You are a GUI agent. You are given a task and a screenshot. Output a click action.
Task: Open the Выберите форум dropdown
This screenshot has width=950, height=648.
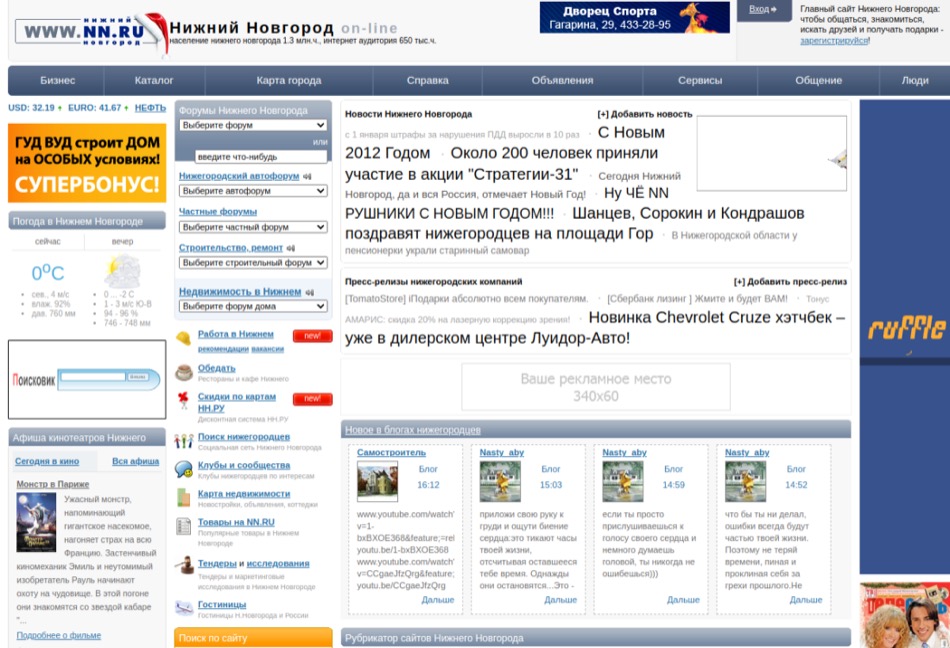[253, 125]
